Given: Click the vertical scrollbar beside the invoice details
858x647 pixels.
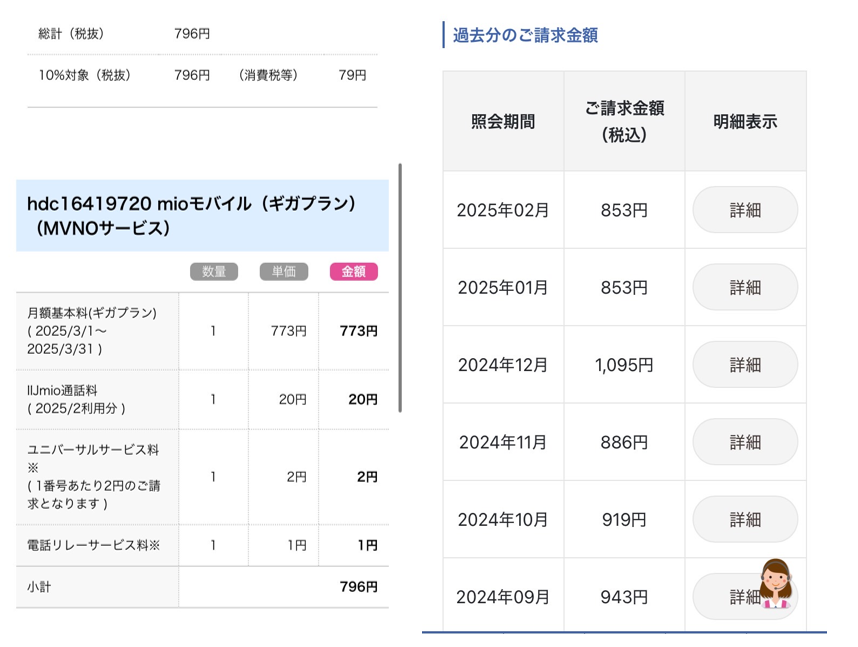Looking at the screenshot, I should (400, 290).
